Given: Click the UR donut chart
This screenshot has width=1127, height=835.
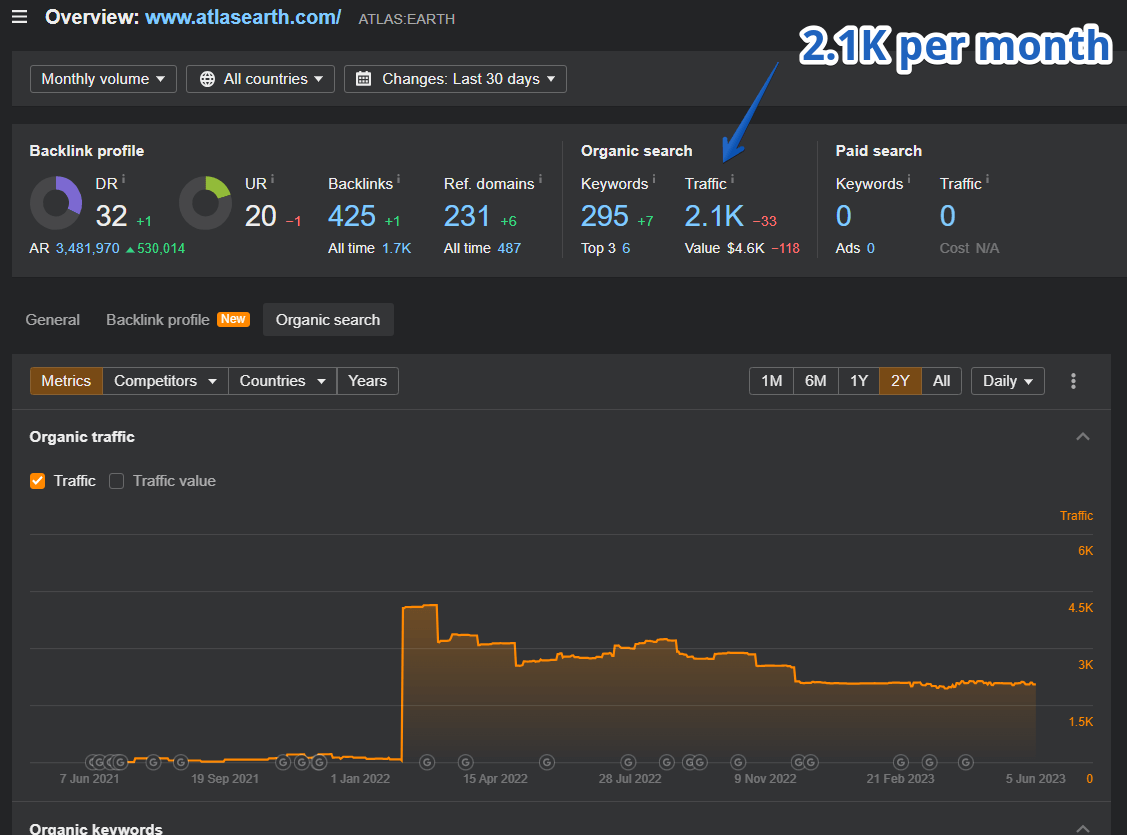Looking at the screenshot, I should (206, 203).
